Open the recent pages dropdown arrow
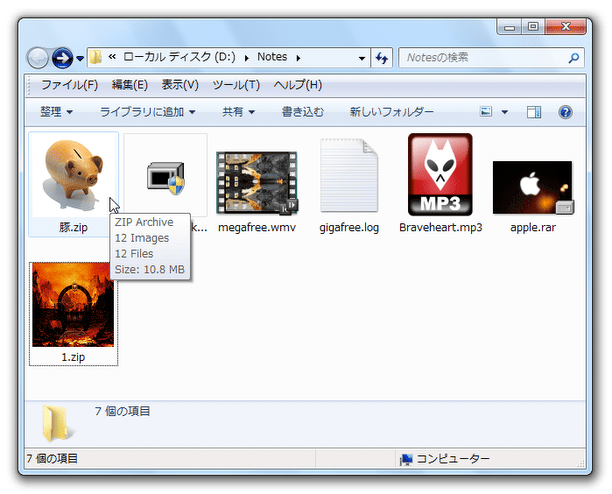612x494 pixels. (x=80, y=59)
